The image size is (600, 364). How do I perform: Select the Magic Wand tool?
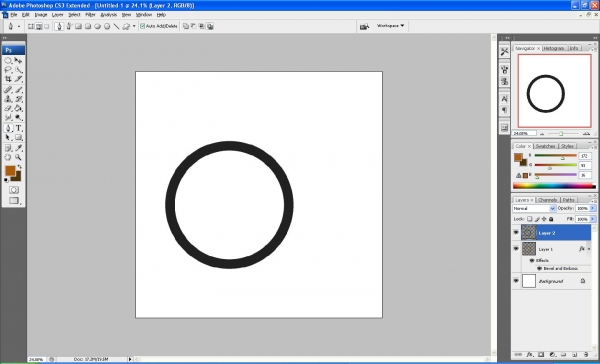coord(18,70)
